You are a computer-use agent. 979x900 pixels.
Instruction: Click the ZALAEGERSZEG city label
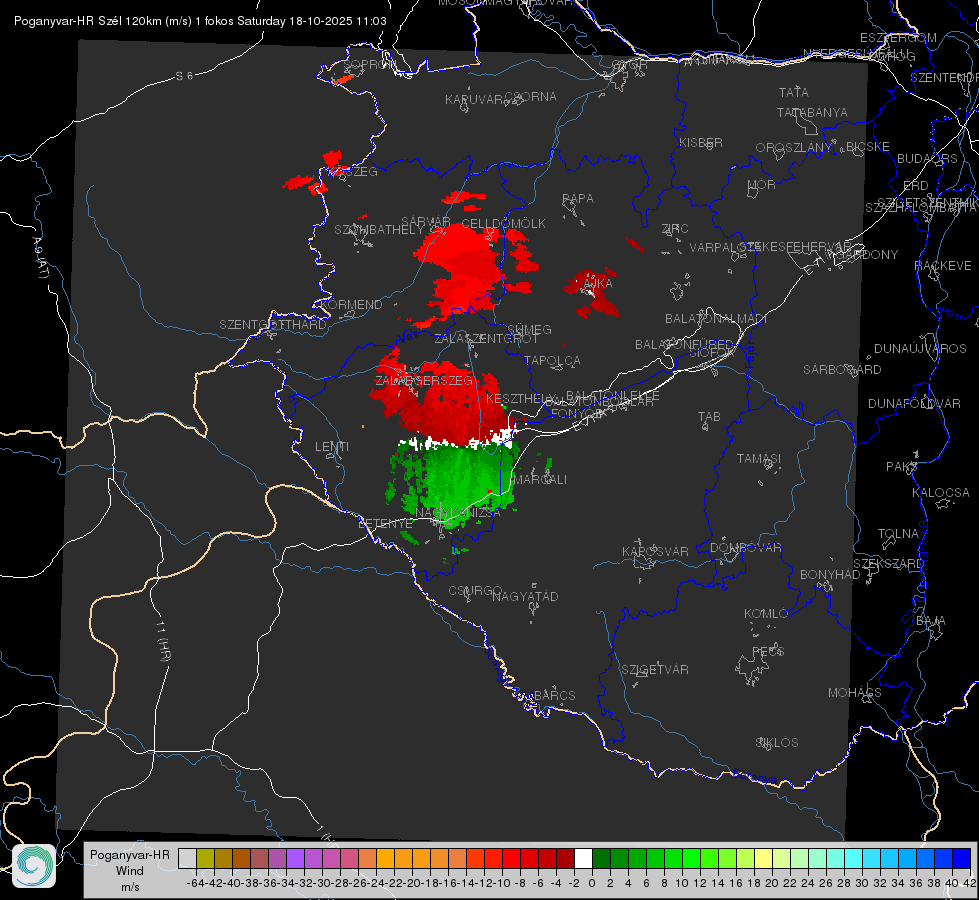pyautogui.click(x=424, y=380)
